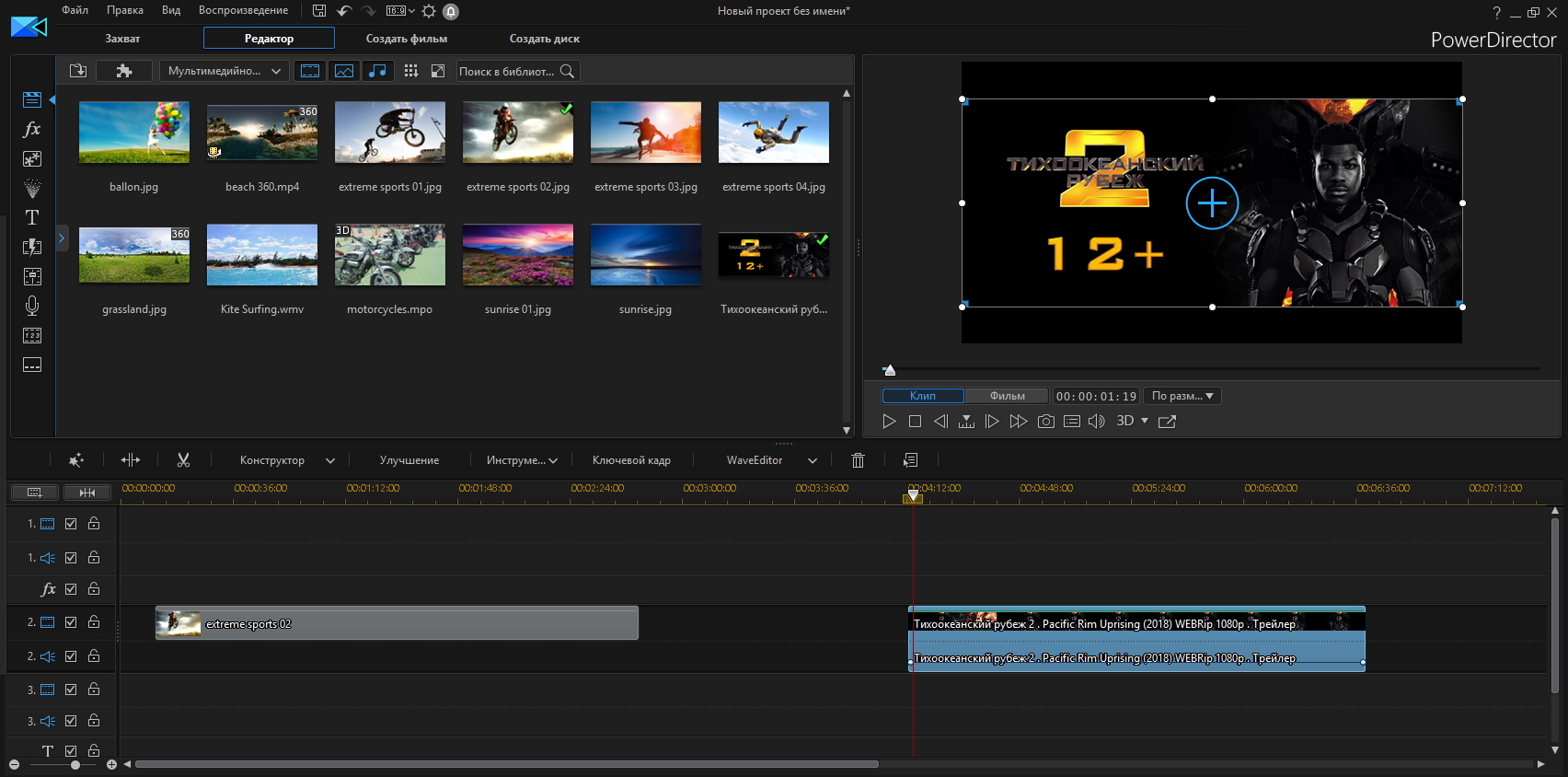Jump to next frame in preview
This screenshot has height=777, width=1568.
click(992, 422)
